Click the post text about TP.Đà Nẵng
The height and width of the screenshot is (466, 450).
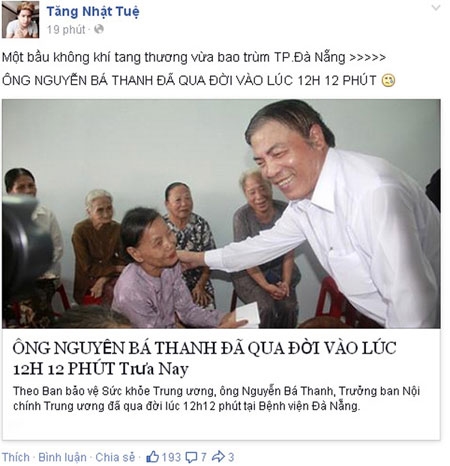pyautogui.click(x=194, y=57)
